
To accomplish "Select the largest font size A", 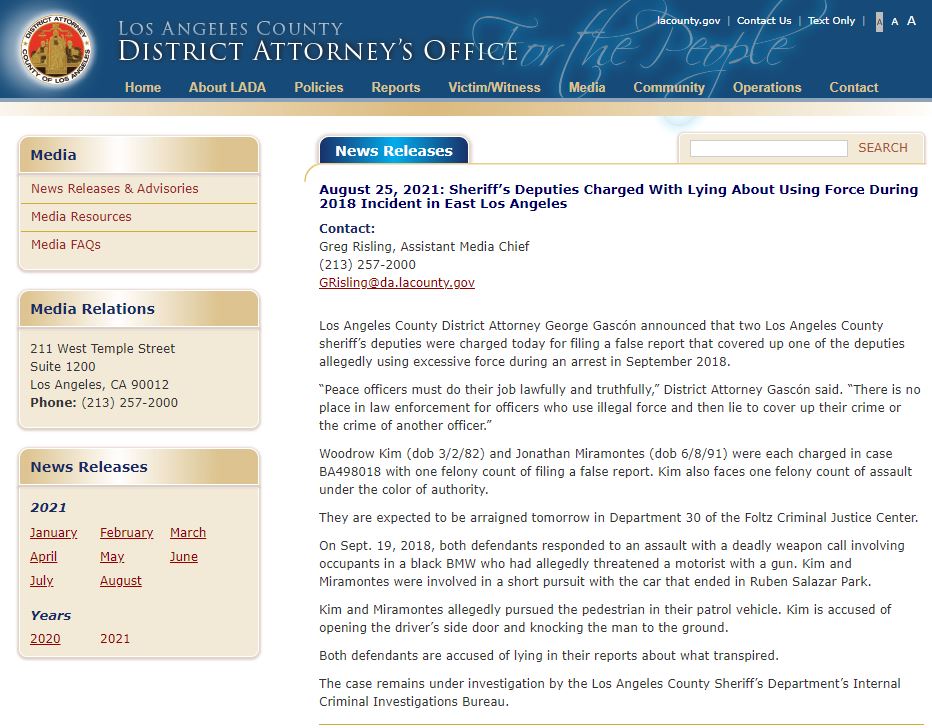I will [x=911, y=21].
